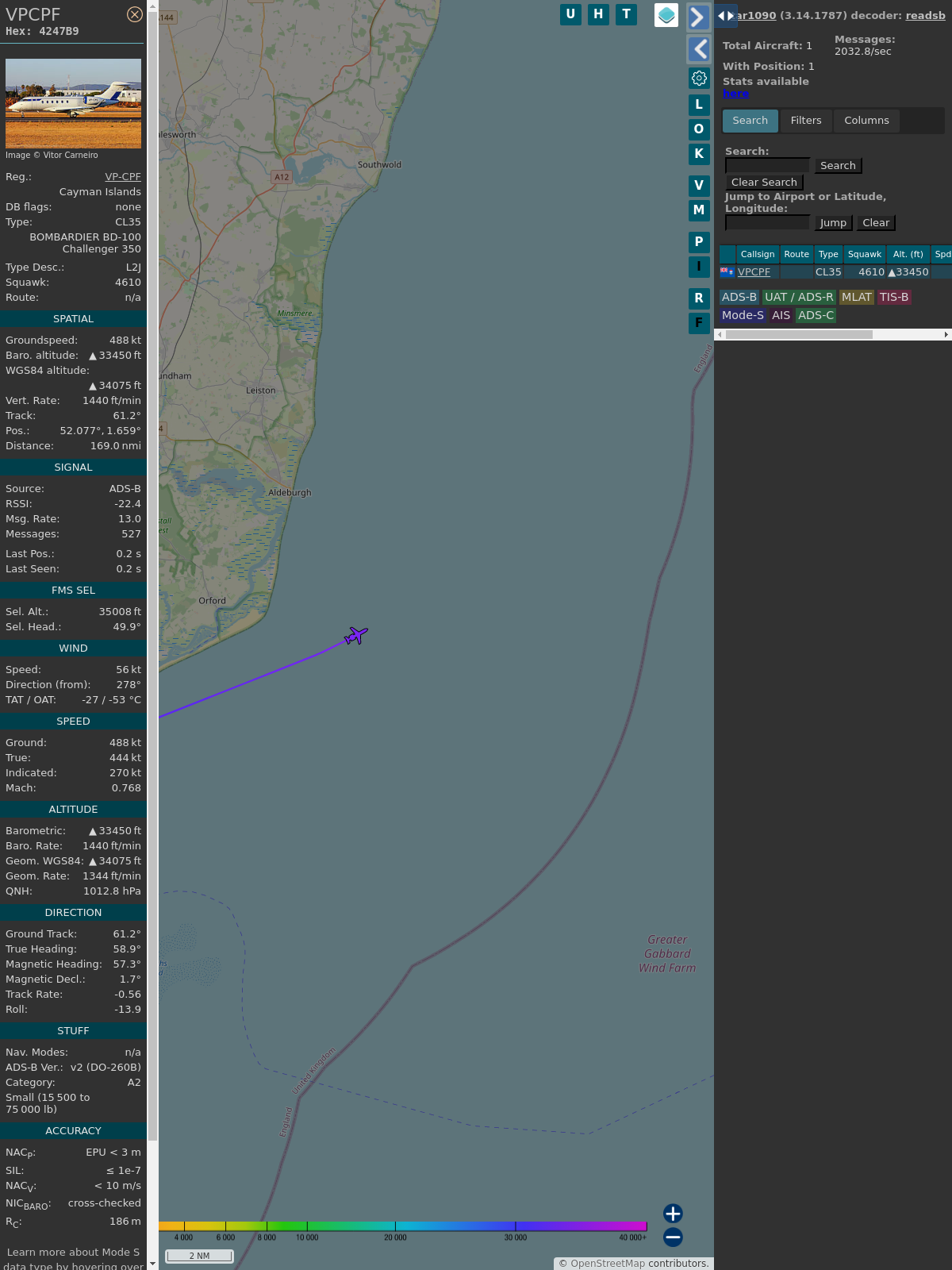Click the SPATIAL section header
952x1270 pixels.
pyautogui.click(x=73, y=319)
